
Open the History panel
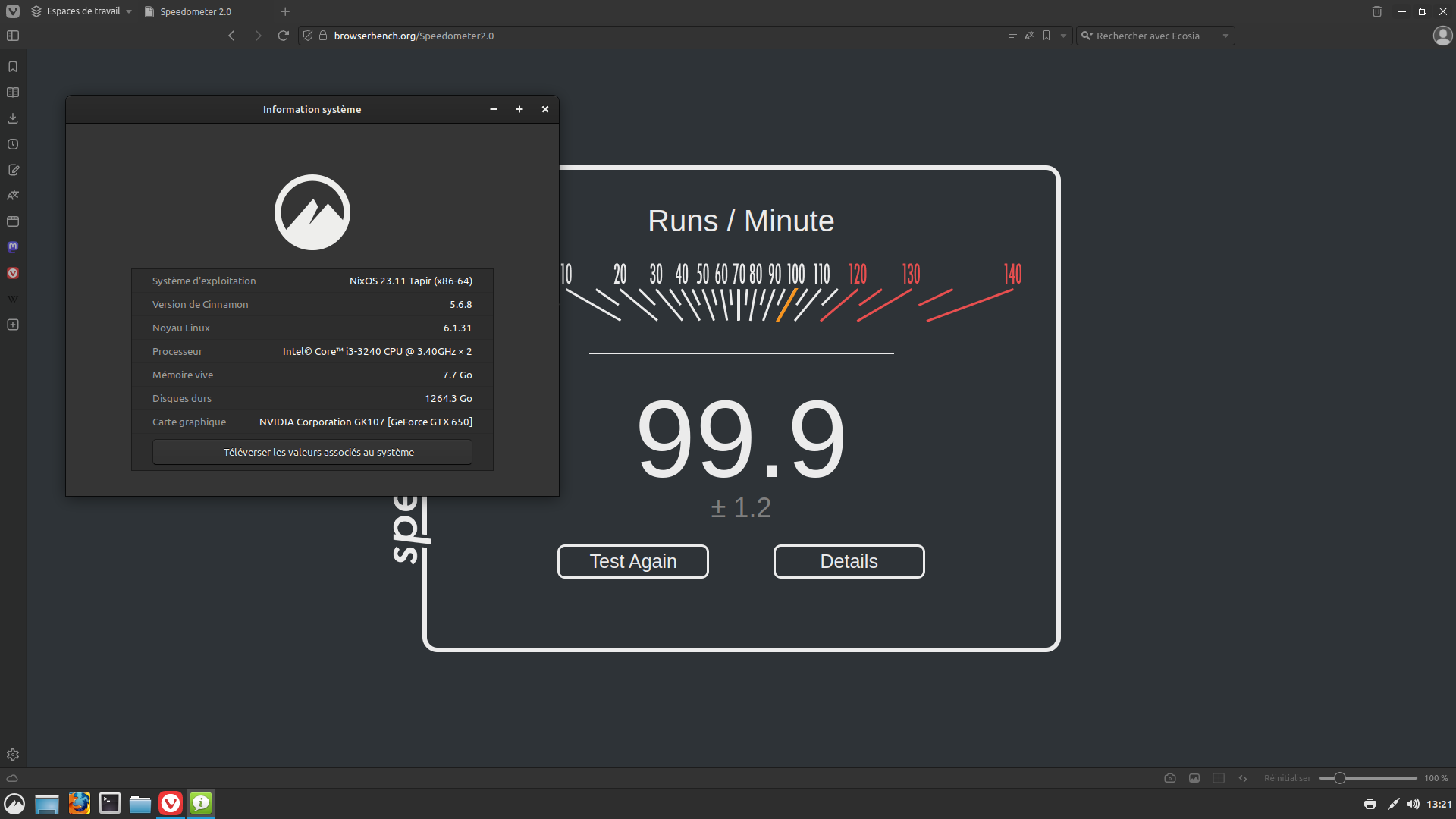(13, 144)
